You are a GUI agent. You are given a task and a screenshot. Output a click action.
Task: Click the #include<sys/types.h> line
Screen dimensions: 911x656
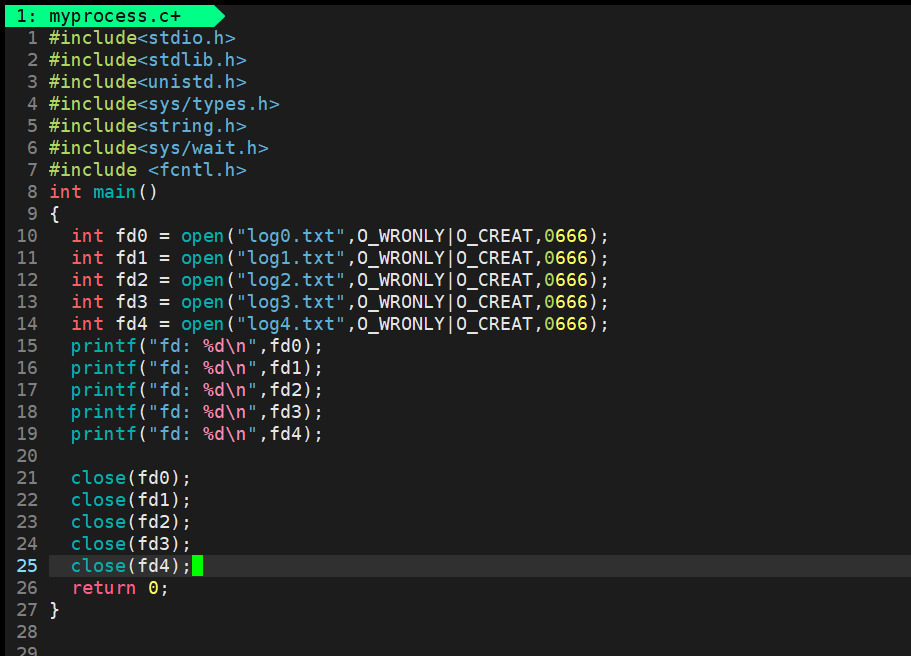[x=164, y=104]
